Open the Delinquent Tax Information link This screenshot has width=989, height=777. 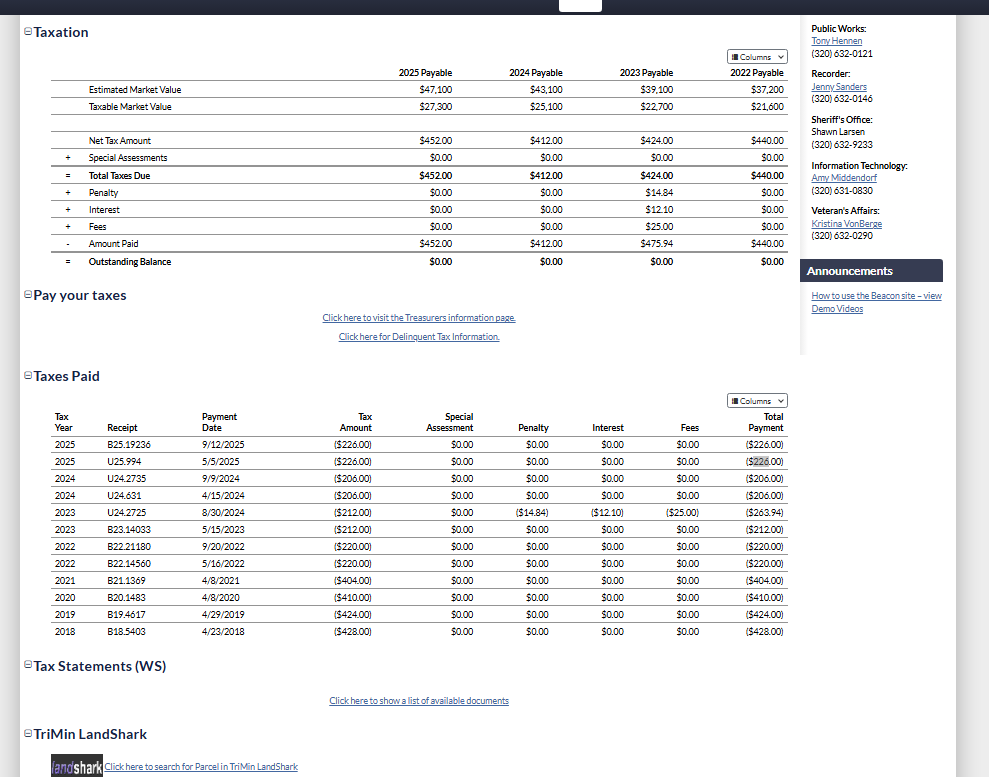pyautogui.click(x=419, y=337)
